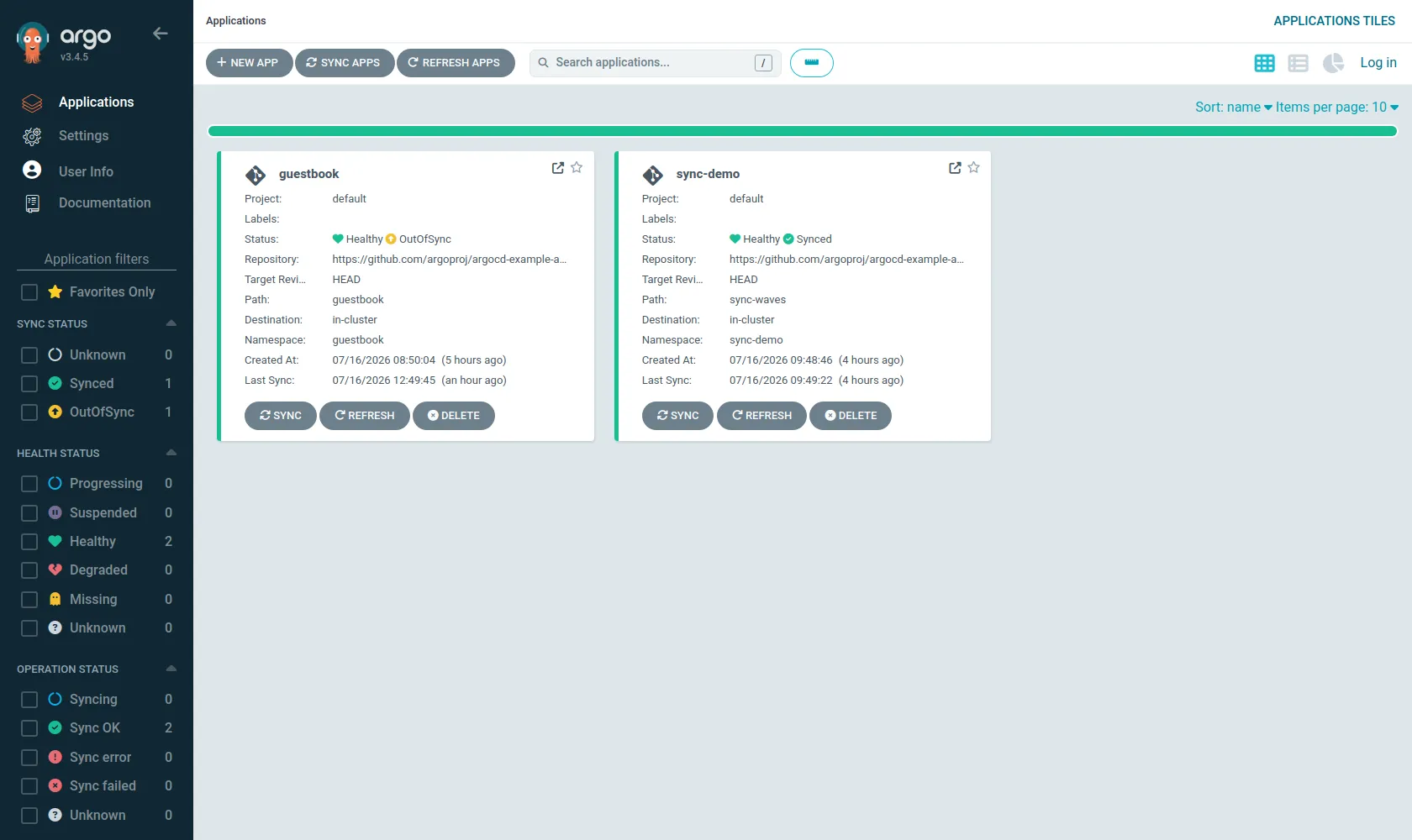Click the Log in link
Screen dimensions: 1412x840
pos(1378,63)
